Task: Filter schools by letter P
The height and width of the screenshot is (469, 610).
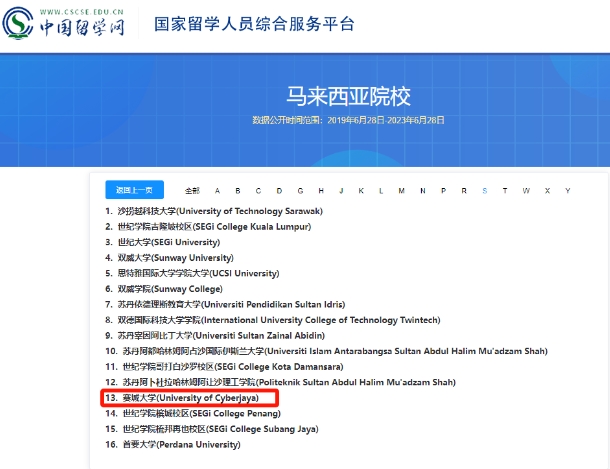Action: [443, 191]
